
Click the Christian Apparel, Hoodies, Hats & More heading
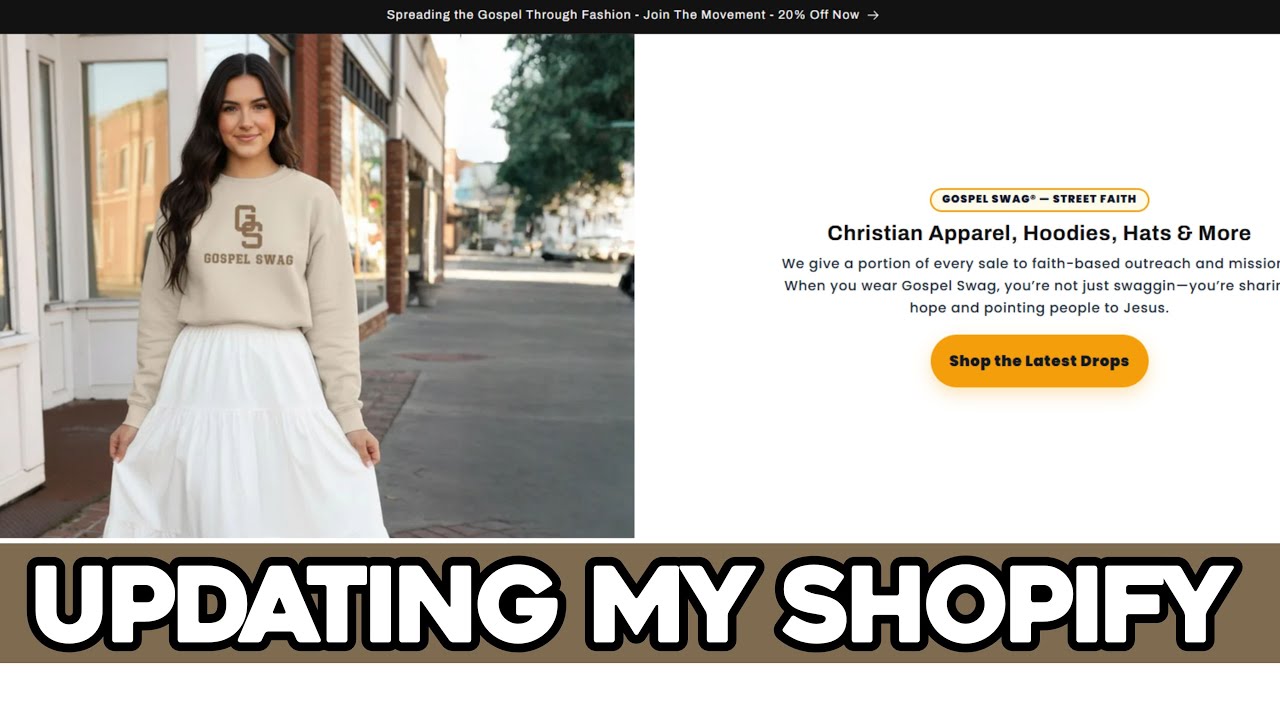[1039, 233]
